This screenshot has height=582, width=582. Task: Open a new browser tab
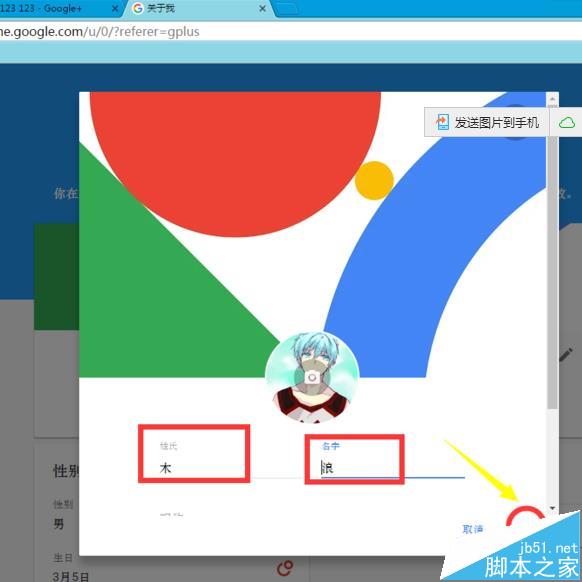(x=287, y=9)
